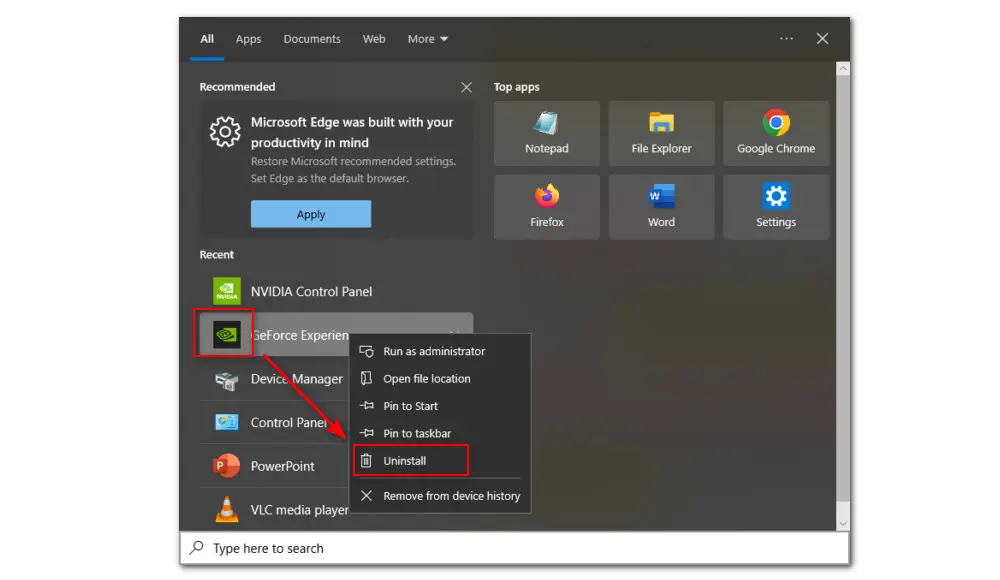The width and height of the screenshot is (1000, 580).
Task: Launch Firefox from Top apps
Action: click(546, 207)
